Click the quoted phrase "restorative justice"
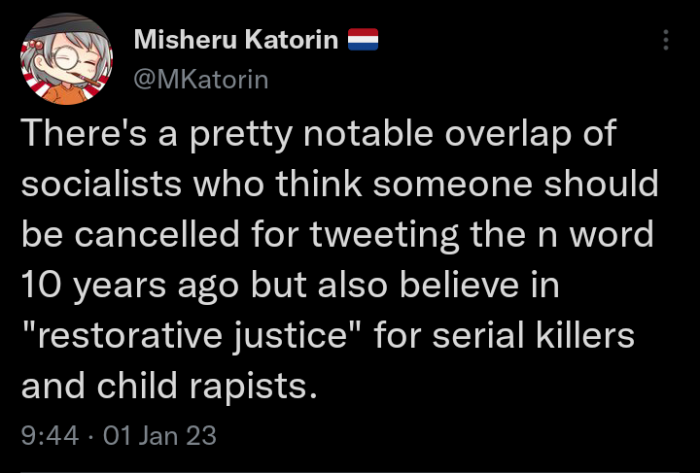This screenshot has width=700, height=473. [190, 336]
